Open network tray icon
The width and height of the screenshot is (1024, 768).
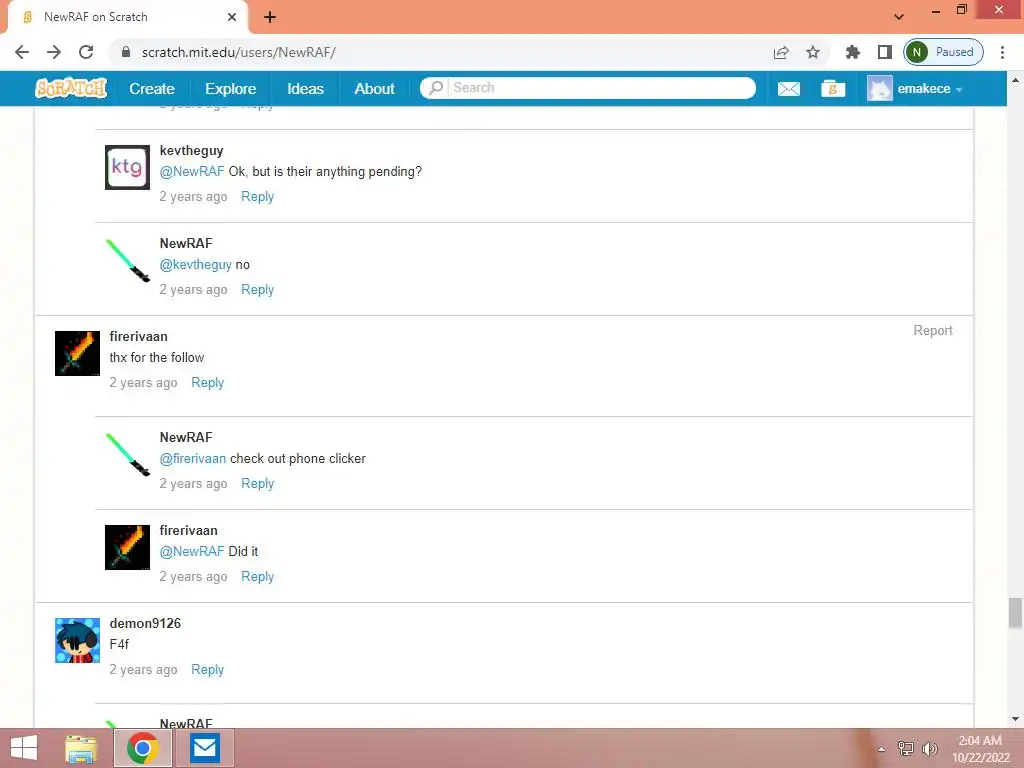coord(905,748)
